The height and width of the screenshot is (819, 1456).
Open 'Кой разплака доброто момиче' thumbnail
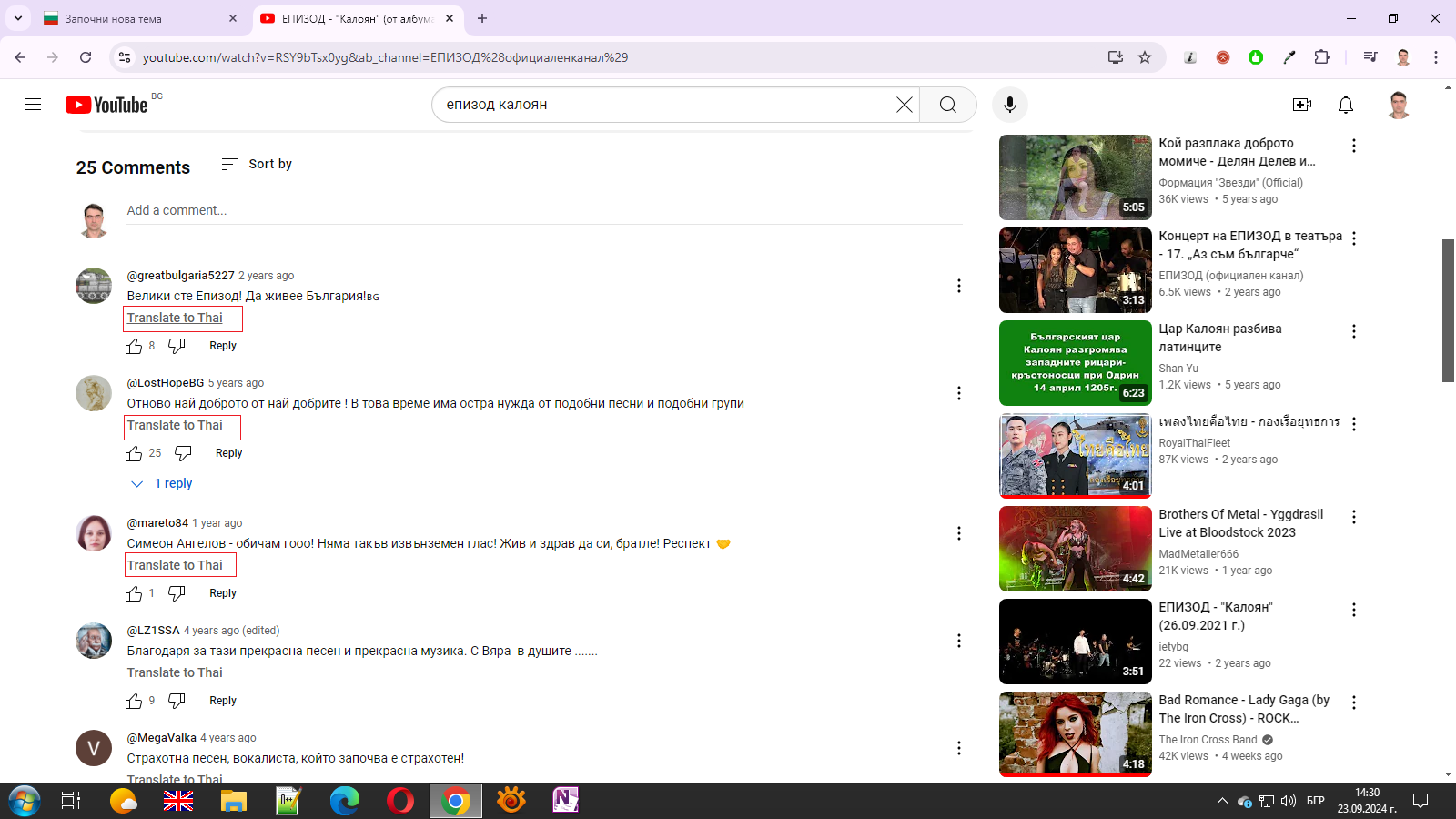(1075, 177)
